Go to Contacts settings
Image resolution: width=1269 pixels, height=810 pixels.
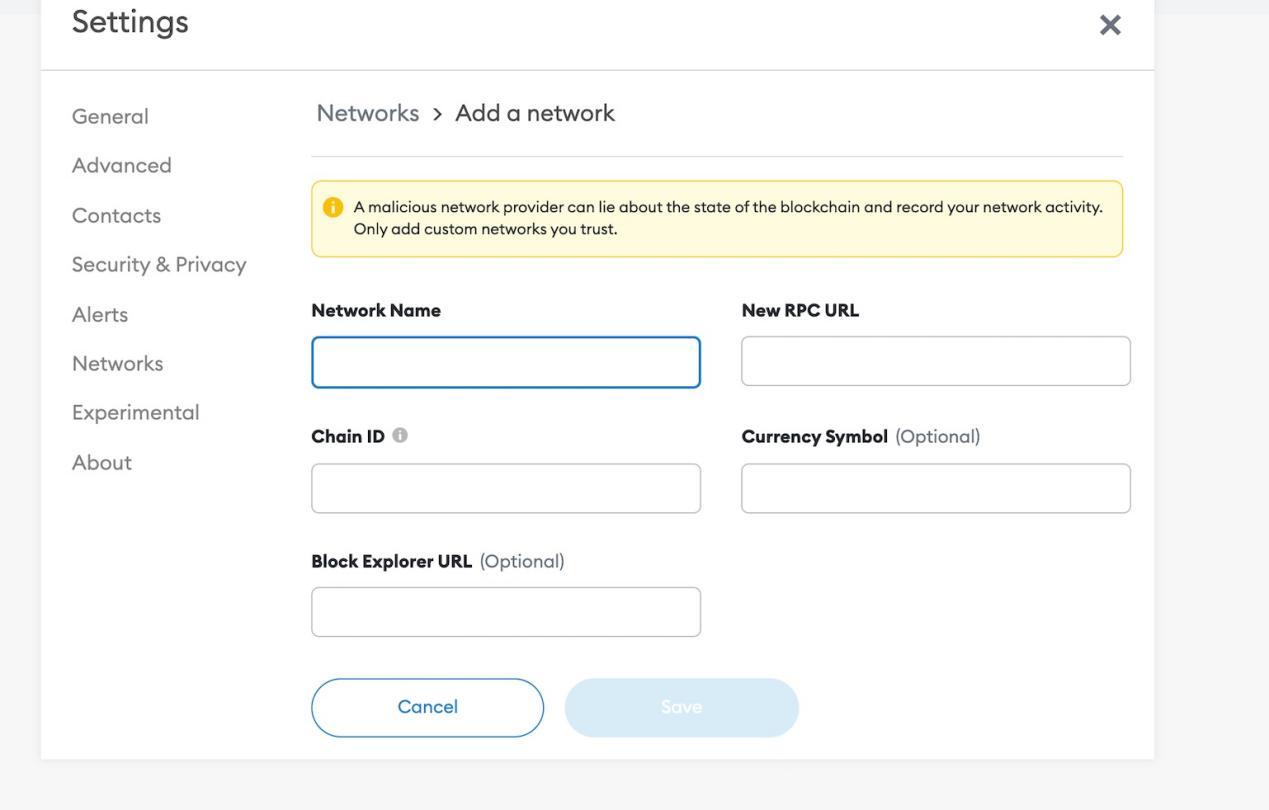click(116, 215)
